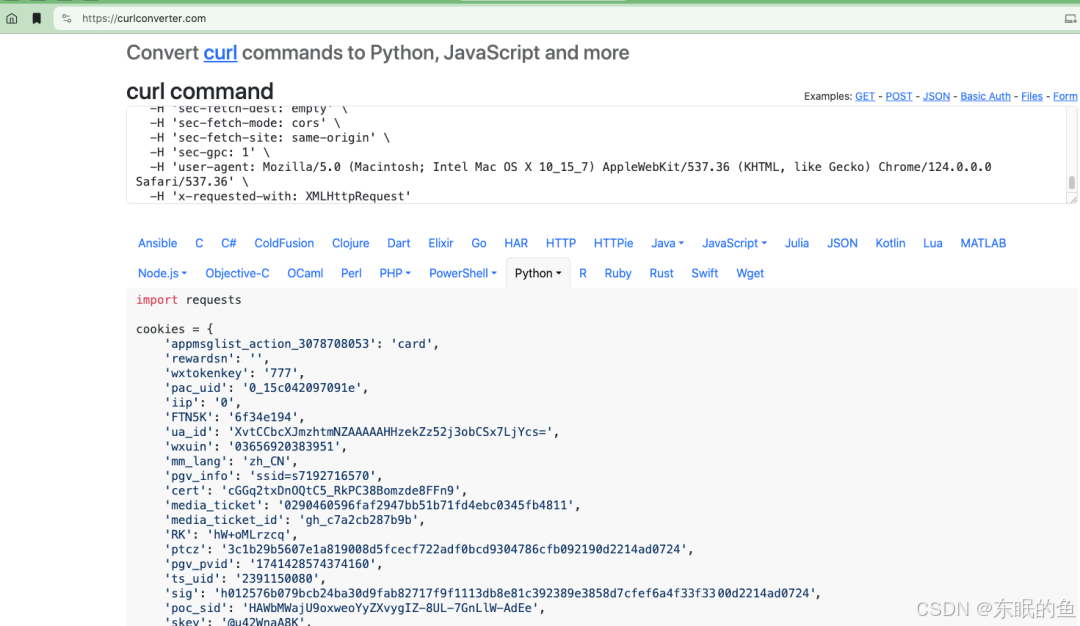1080x626 pixels.
Task: Grab the textarea resize handle corner
Action: pyautogui.click(x=1072, y=198)
